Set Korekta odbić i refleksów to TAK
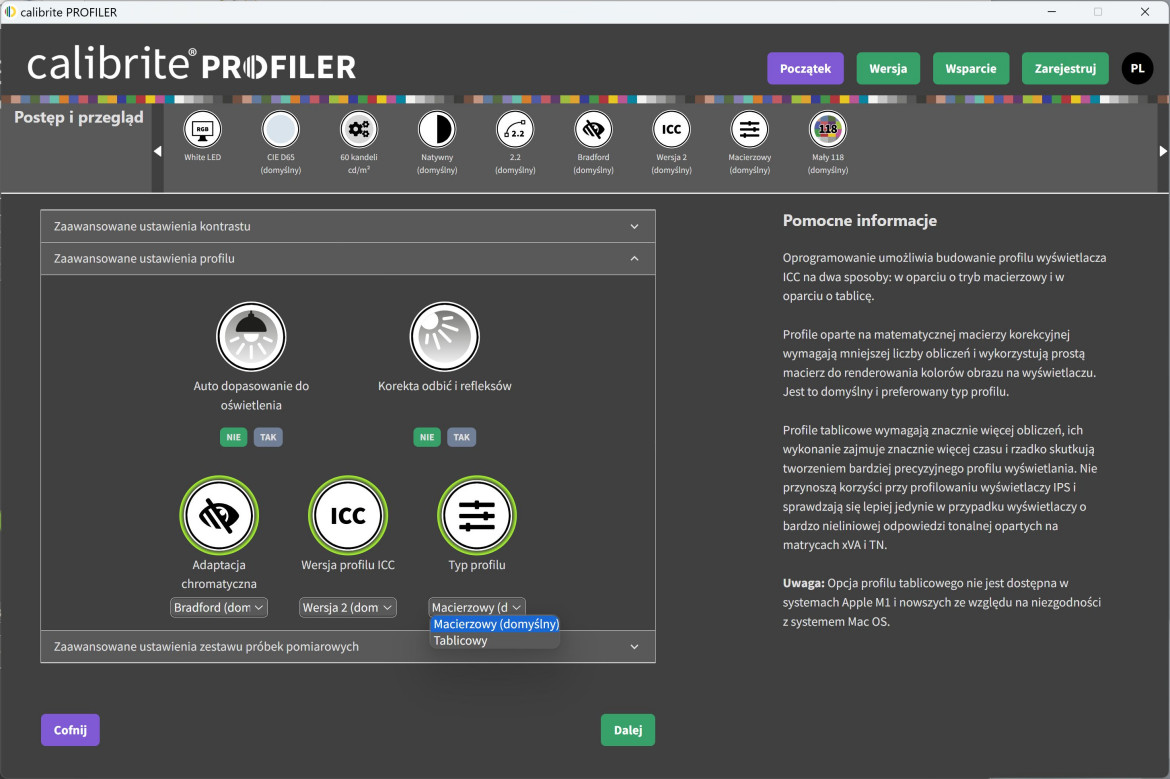Screen dimensions: 1170x779 coord(462,437)
